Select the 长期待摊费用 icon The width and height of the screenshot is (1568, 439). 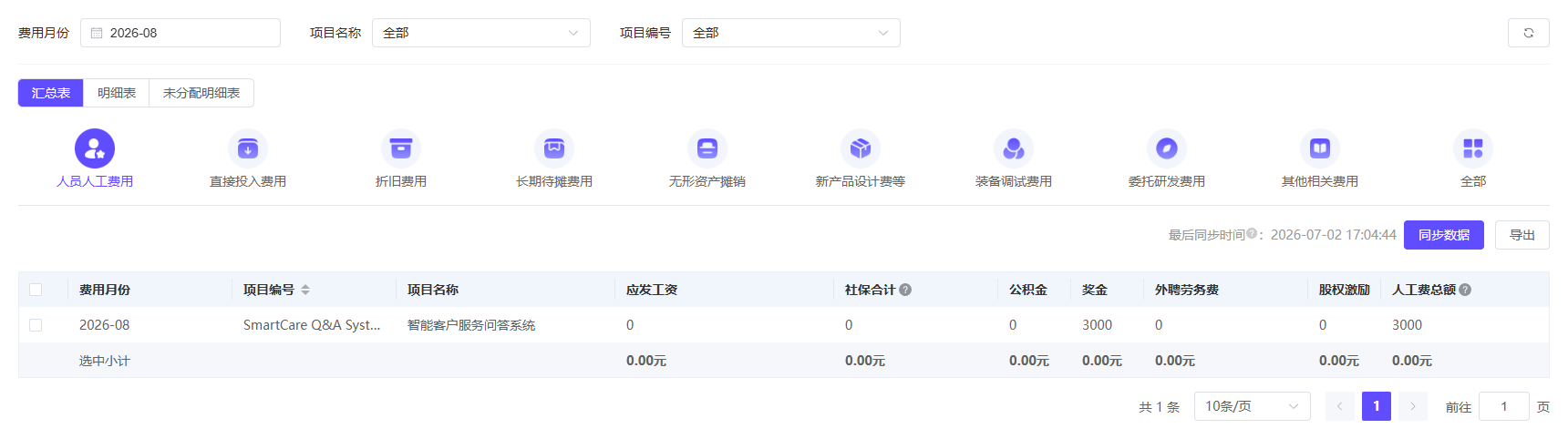tap(554, 148)
